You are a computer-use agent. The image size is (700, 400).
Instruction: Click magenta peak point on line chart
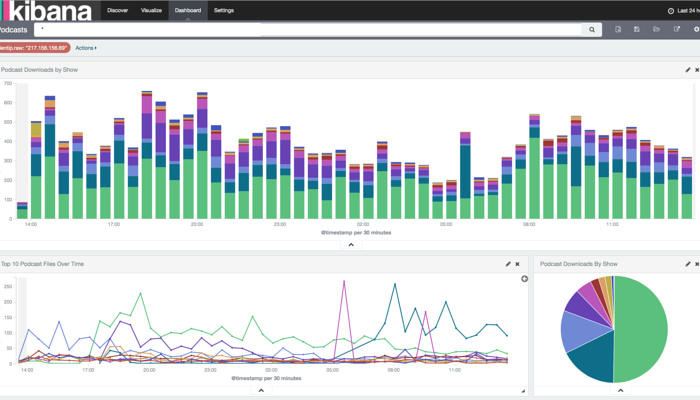coord(344,281)
